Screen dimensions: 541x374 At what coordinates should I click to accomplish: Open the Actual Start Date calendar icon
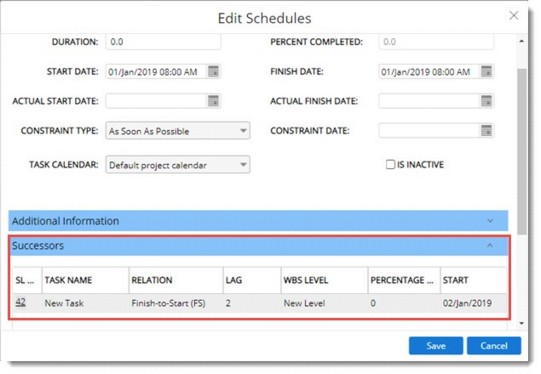point(213,101)
